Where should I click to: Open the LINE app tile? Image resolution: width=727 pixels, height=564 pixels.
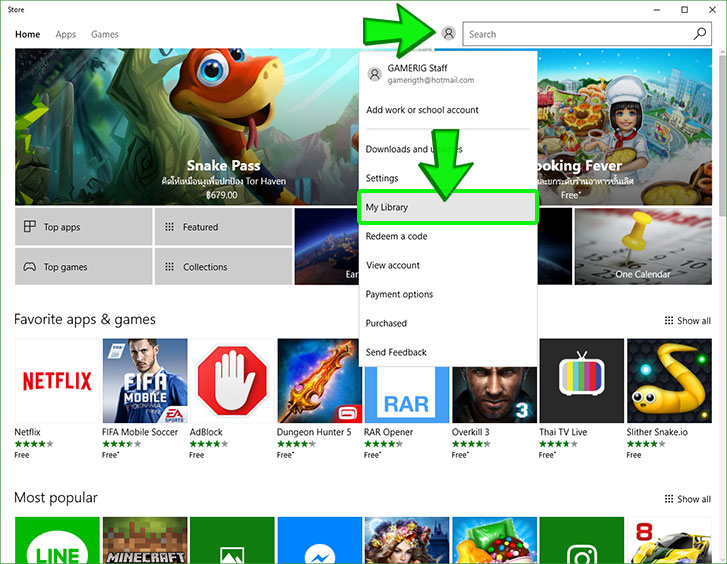(57, 540)
